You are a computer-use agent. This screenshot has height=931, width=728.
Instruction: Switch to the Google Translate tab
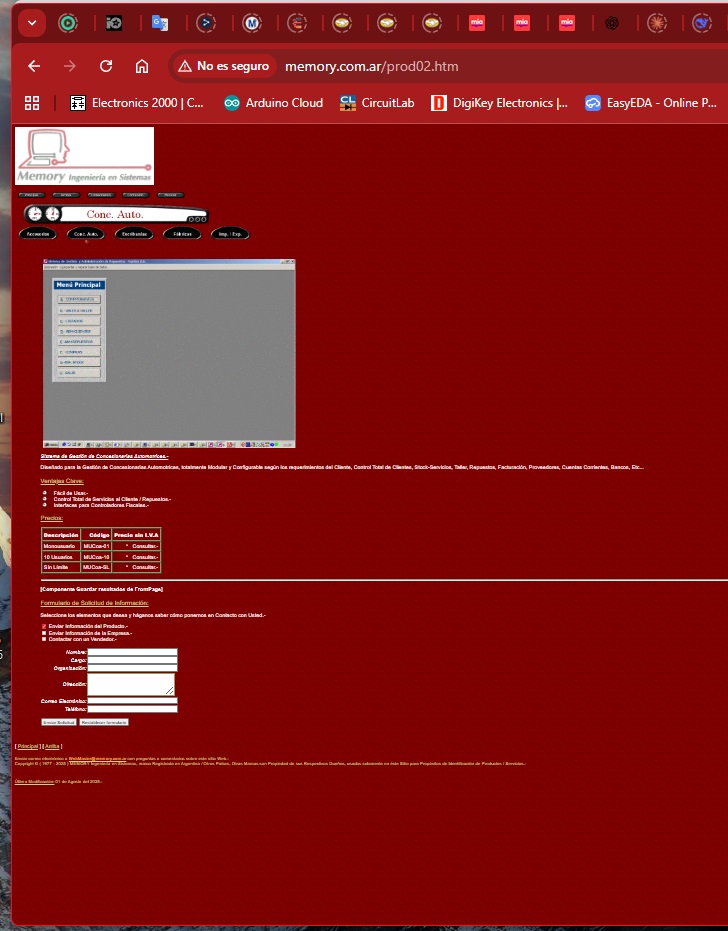point(160,23)
